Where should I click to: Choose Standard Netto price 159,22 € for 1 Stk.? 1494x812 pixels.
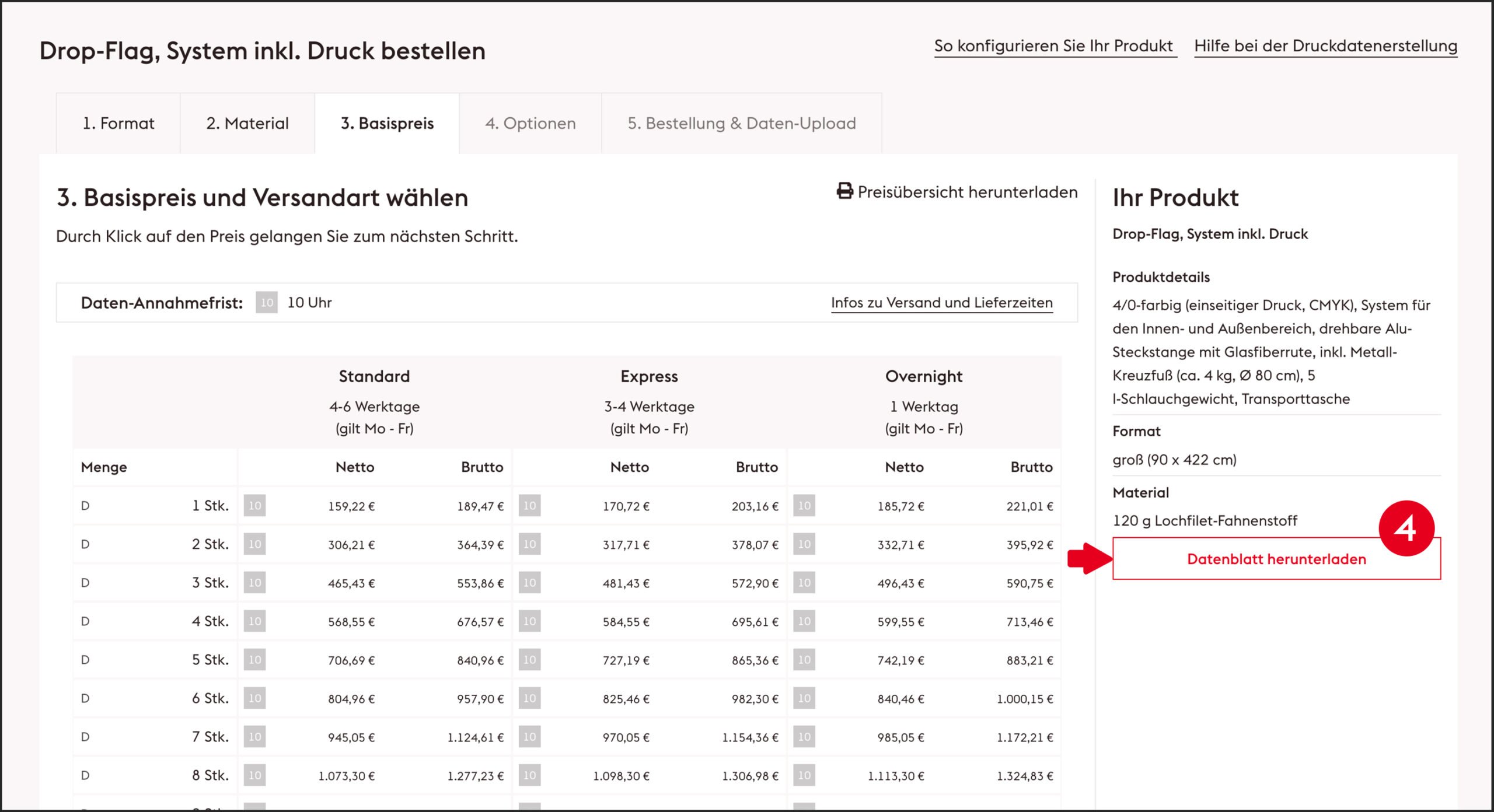351,506
